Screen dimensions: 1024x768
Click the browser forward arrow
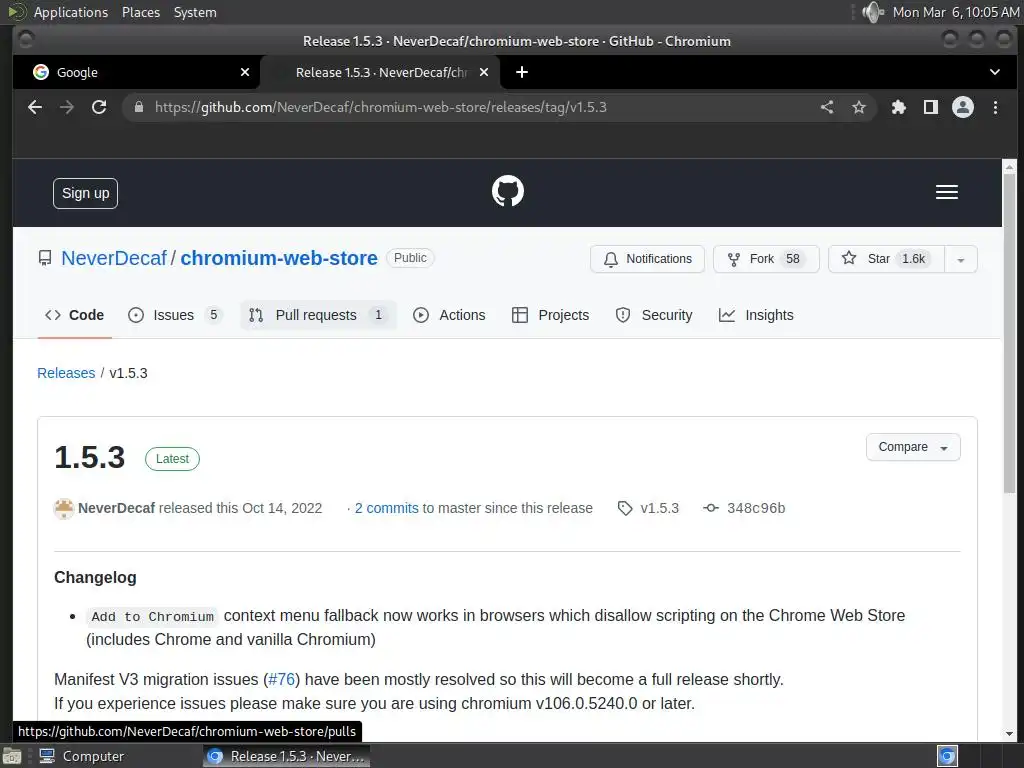[67, 107]
